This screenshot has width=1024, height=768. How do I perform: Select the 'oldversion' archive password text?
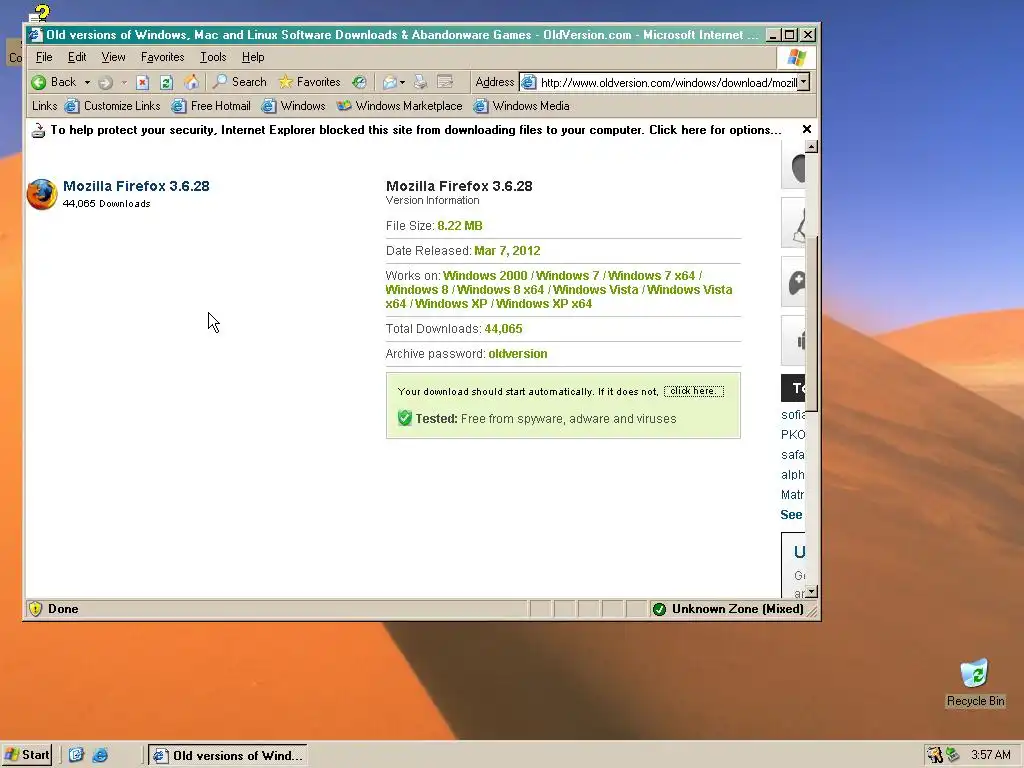(x=518, y=354)
